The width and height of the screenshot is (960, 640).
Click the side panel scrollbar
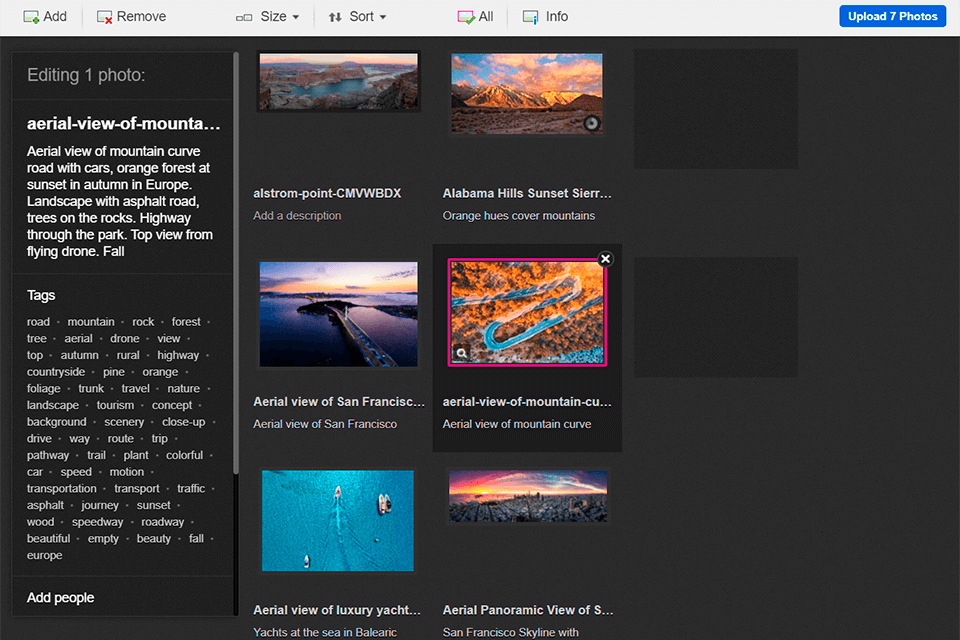(236, 263)
